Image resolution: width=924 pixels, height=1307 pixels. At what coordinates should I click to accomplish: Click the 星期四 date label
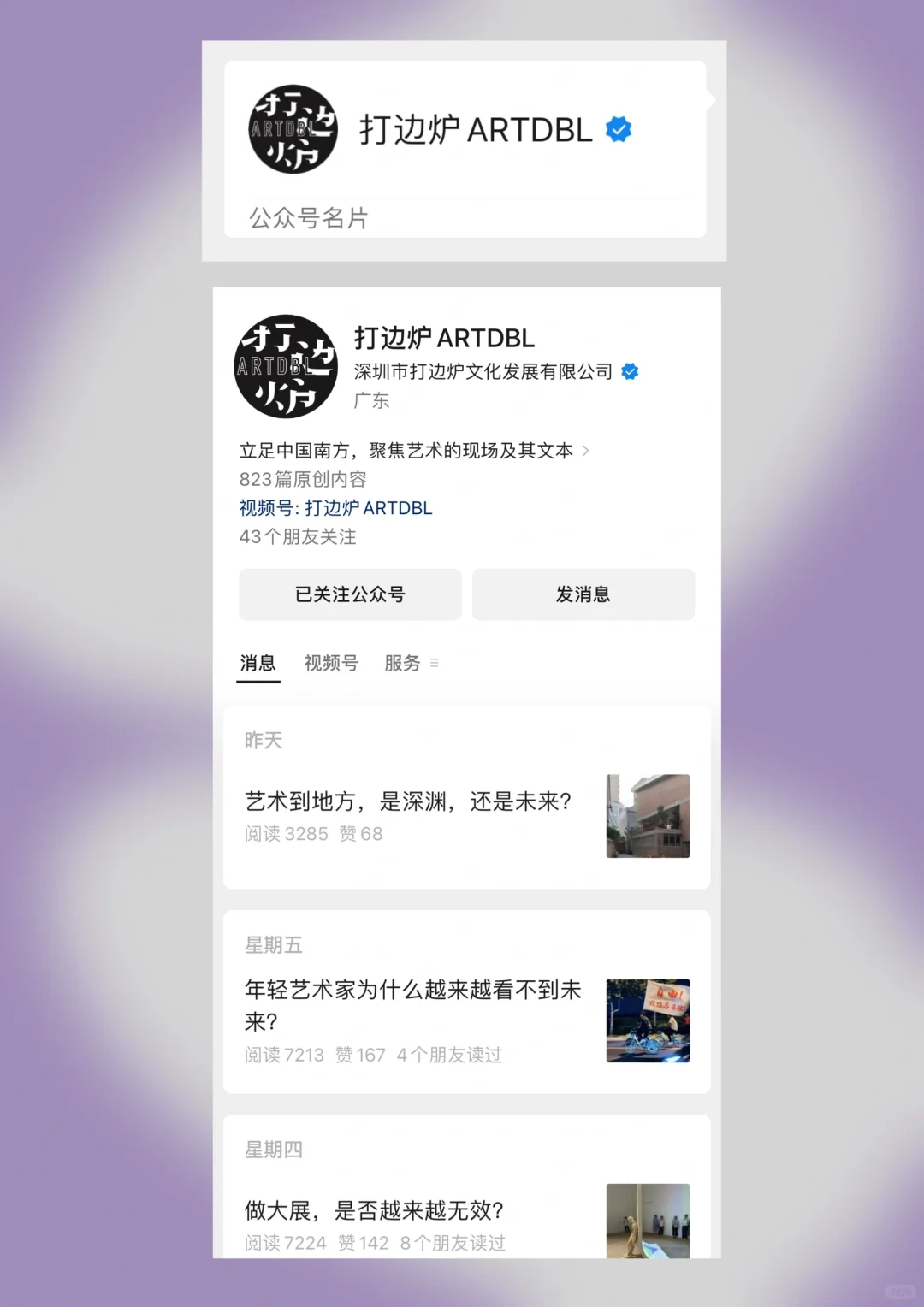click(x=274, y=1150)
